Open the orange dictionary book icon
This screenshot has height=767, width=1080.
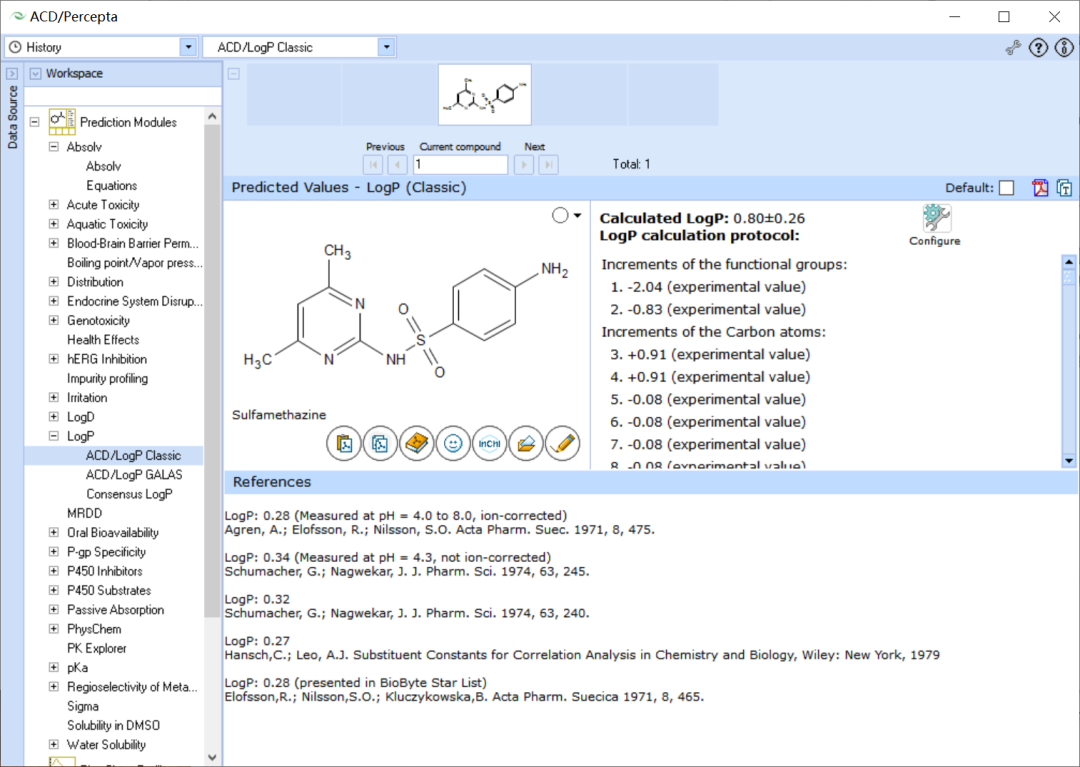pyautogui.click(x=417, y=443)
